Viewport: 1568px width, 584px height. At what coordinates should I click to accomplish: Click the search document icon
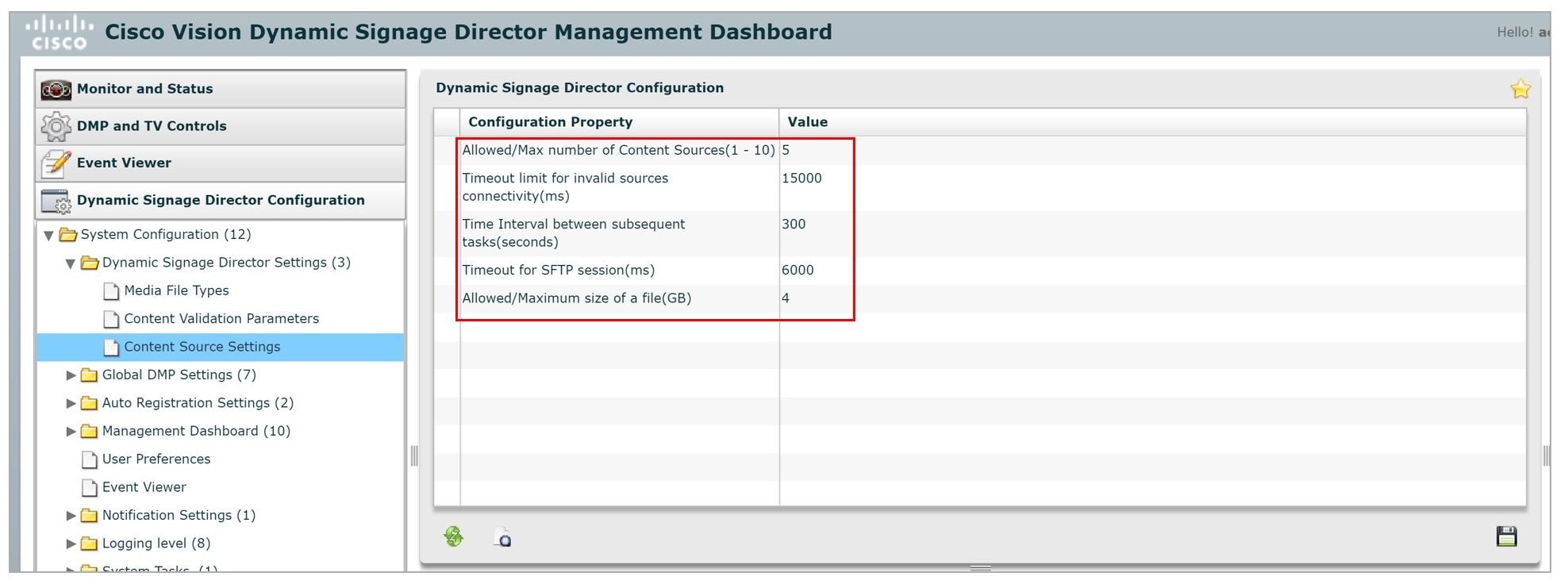click(503, 538)
